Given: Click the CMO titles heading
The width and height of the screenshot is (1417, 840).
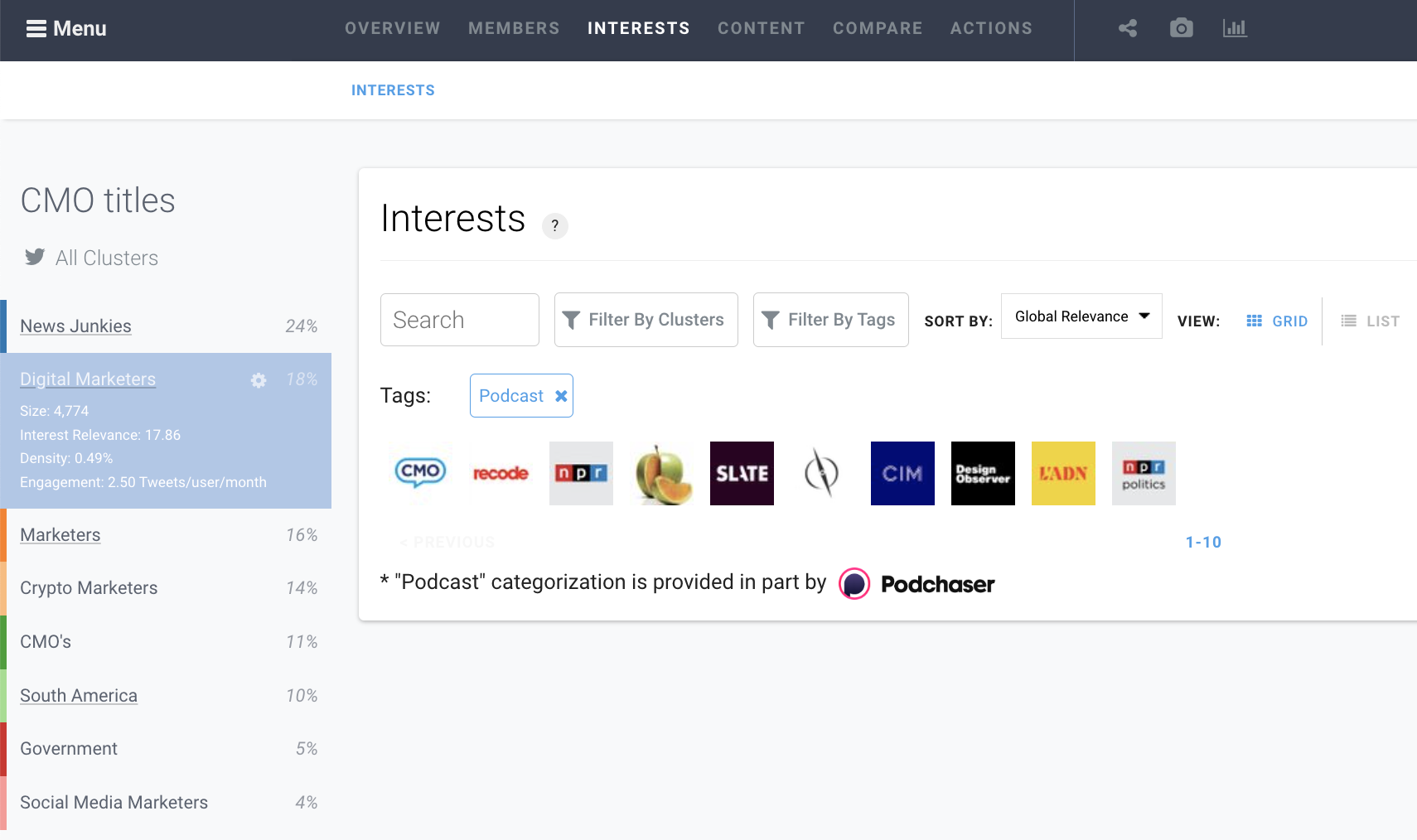Looking at the screenshot, I should click(98, 200).
